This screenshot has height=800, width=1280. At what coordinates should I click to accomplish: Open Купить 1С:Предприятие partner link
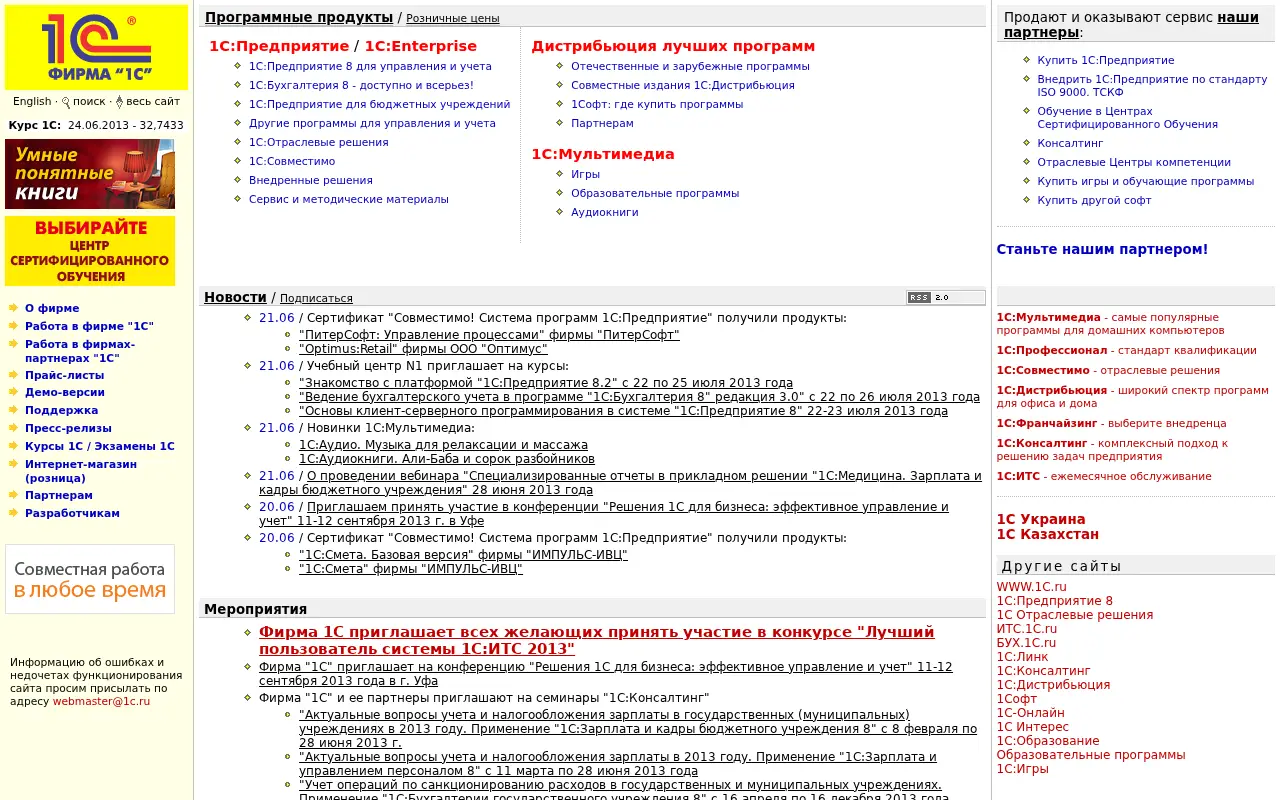coord(1106,60)
